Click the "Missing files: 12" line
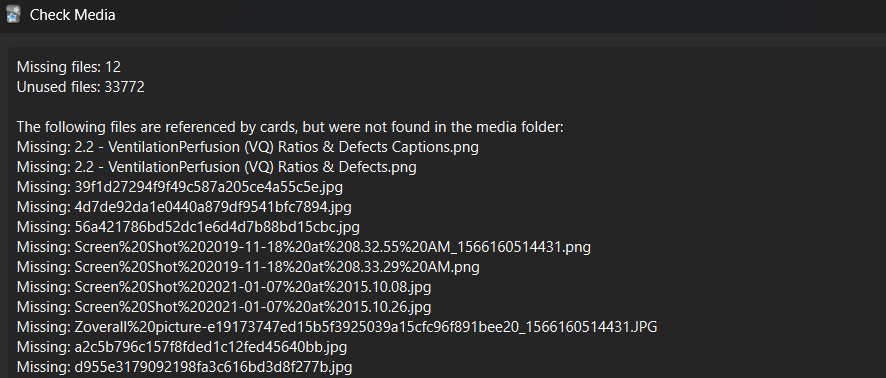This screenshot has height=378, width=886. tap(69, 67)
